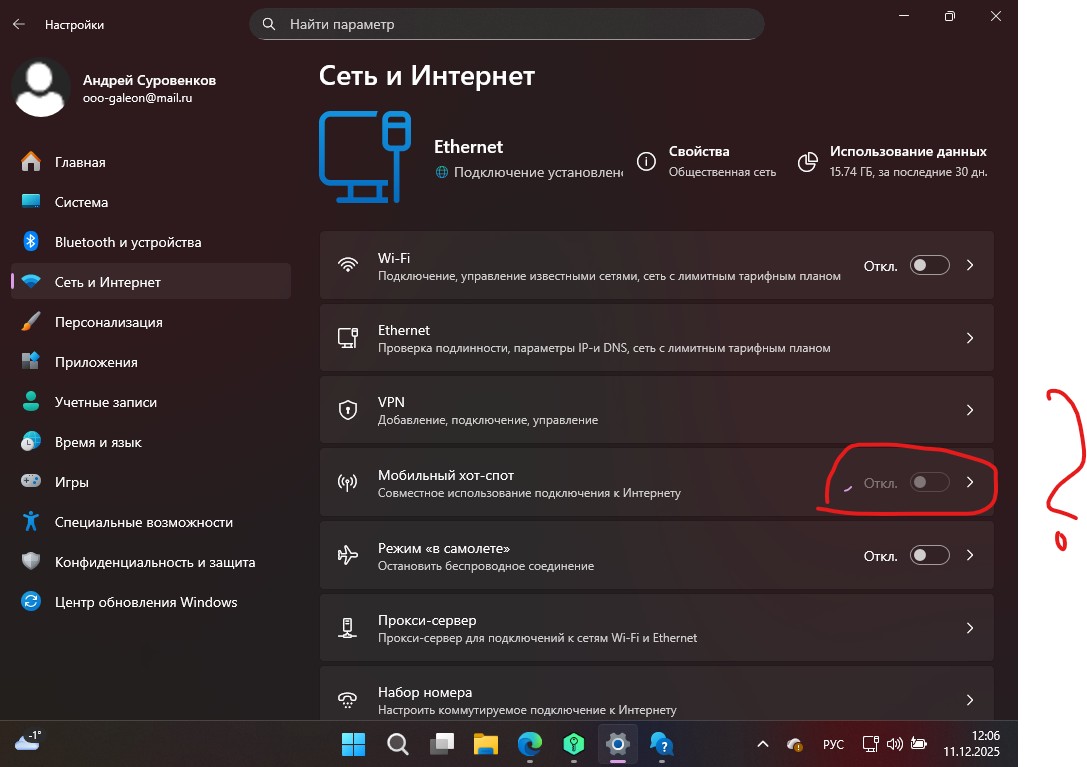Open the Bluetooth и устройства section
The width and height of the screenshot is (1087, 767).
[x=128, y=242]
